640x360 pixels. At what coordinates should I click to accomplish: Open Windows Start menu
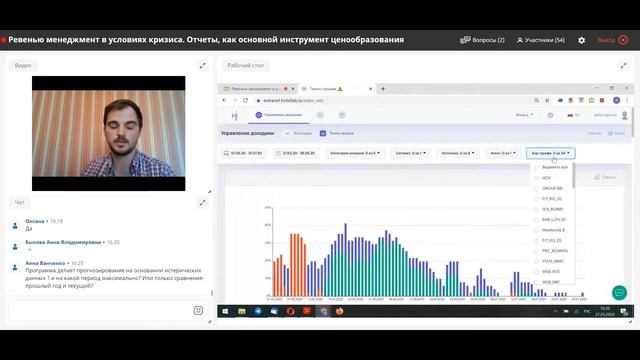(x=225, y=311)
